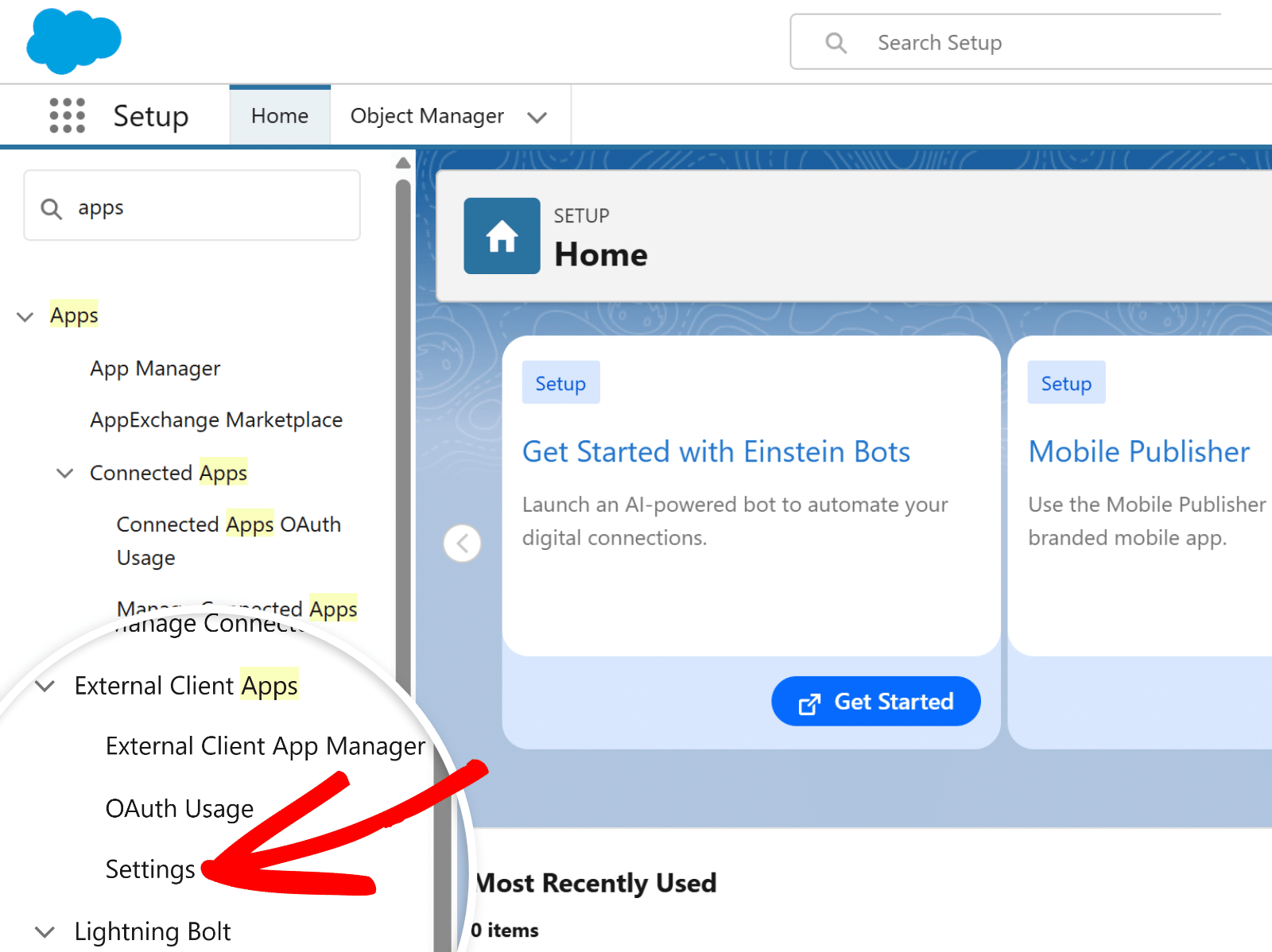The height and width of the screenshot is (952, 1272).
Task: Click the sidebar scrollbar up arrow
Action: (403, 163)
